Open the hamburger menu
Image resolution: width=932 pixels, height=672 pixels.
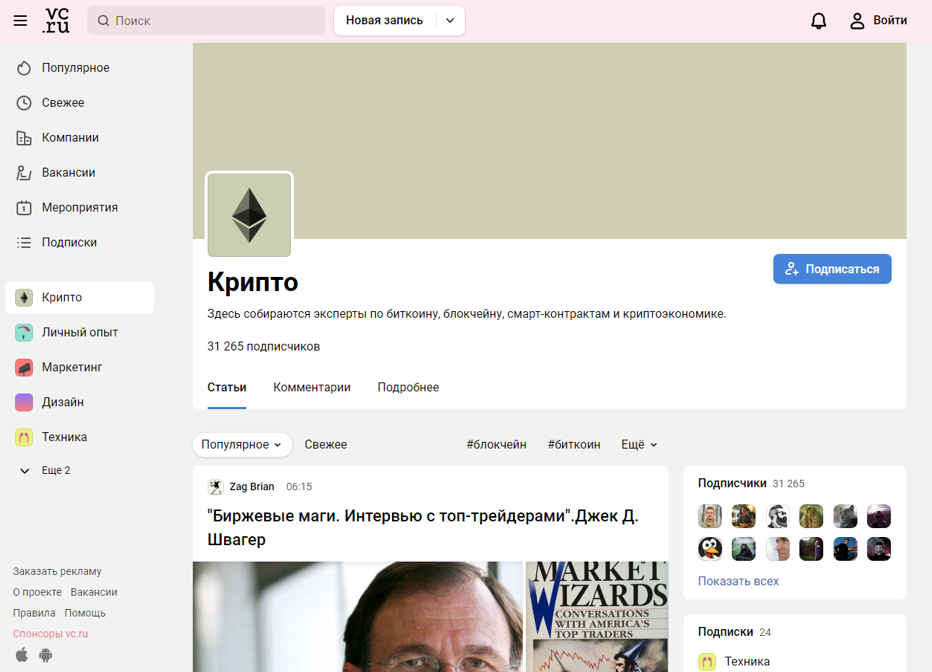(20, 21)
